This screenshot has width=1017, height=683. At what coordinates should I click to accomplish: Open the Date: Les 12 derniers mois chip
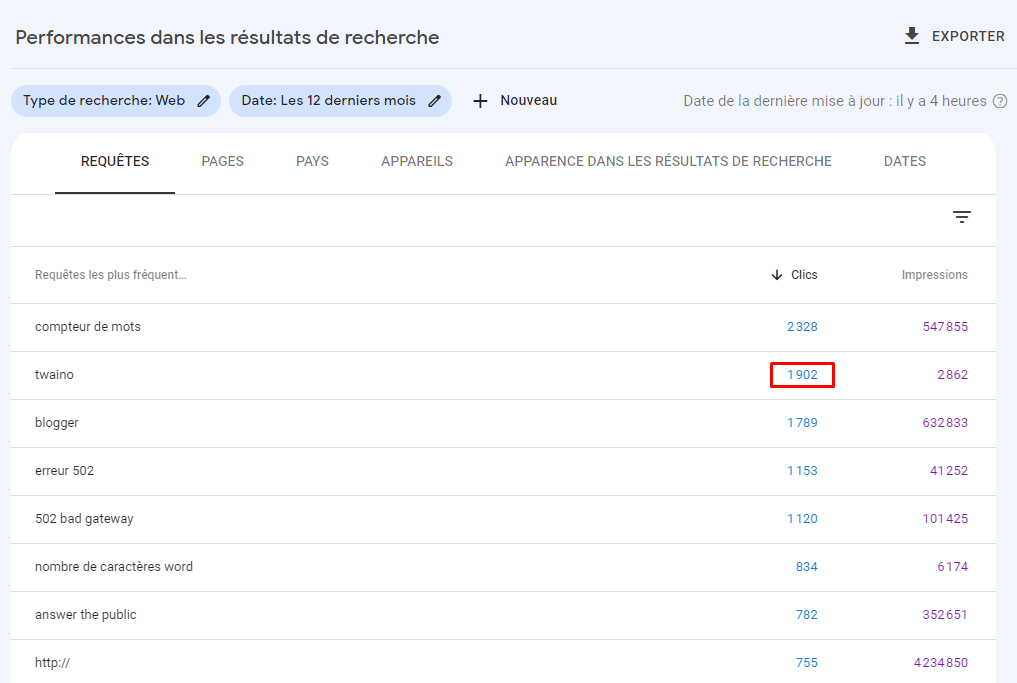point(328,101)
